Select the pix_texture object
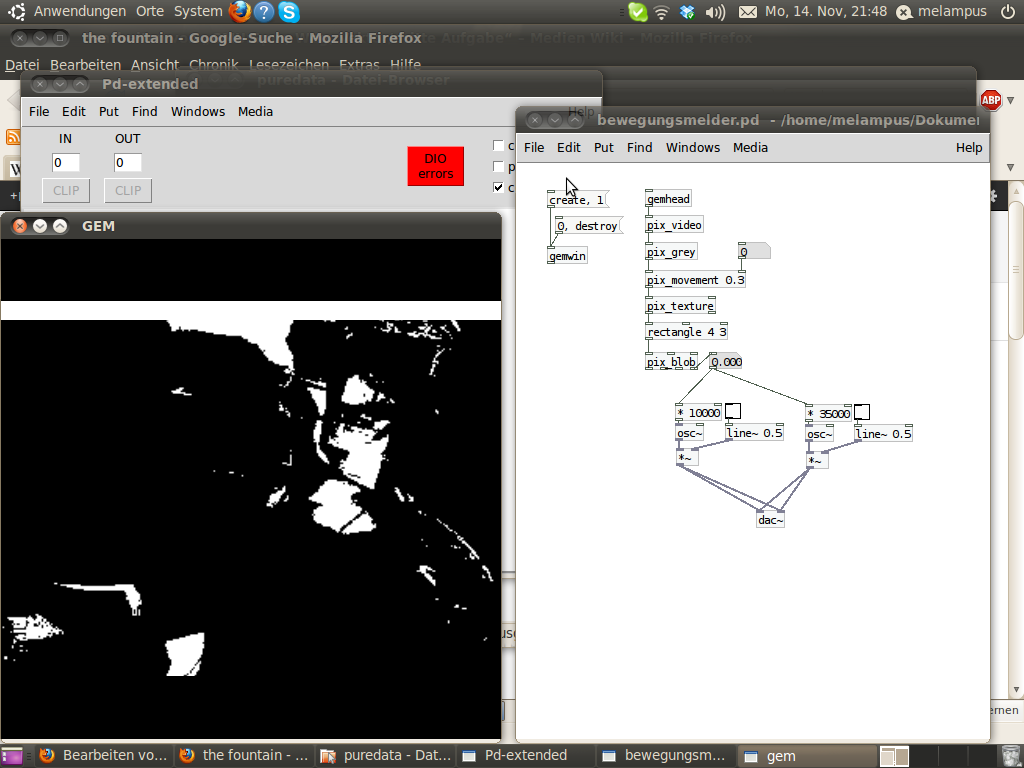 [x=680, y=306]
